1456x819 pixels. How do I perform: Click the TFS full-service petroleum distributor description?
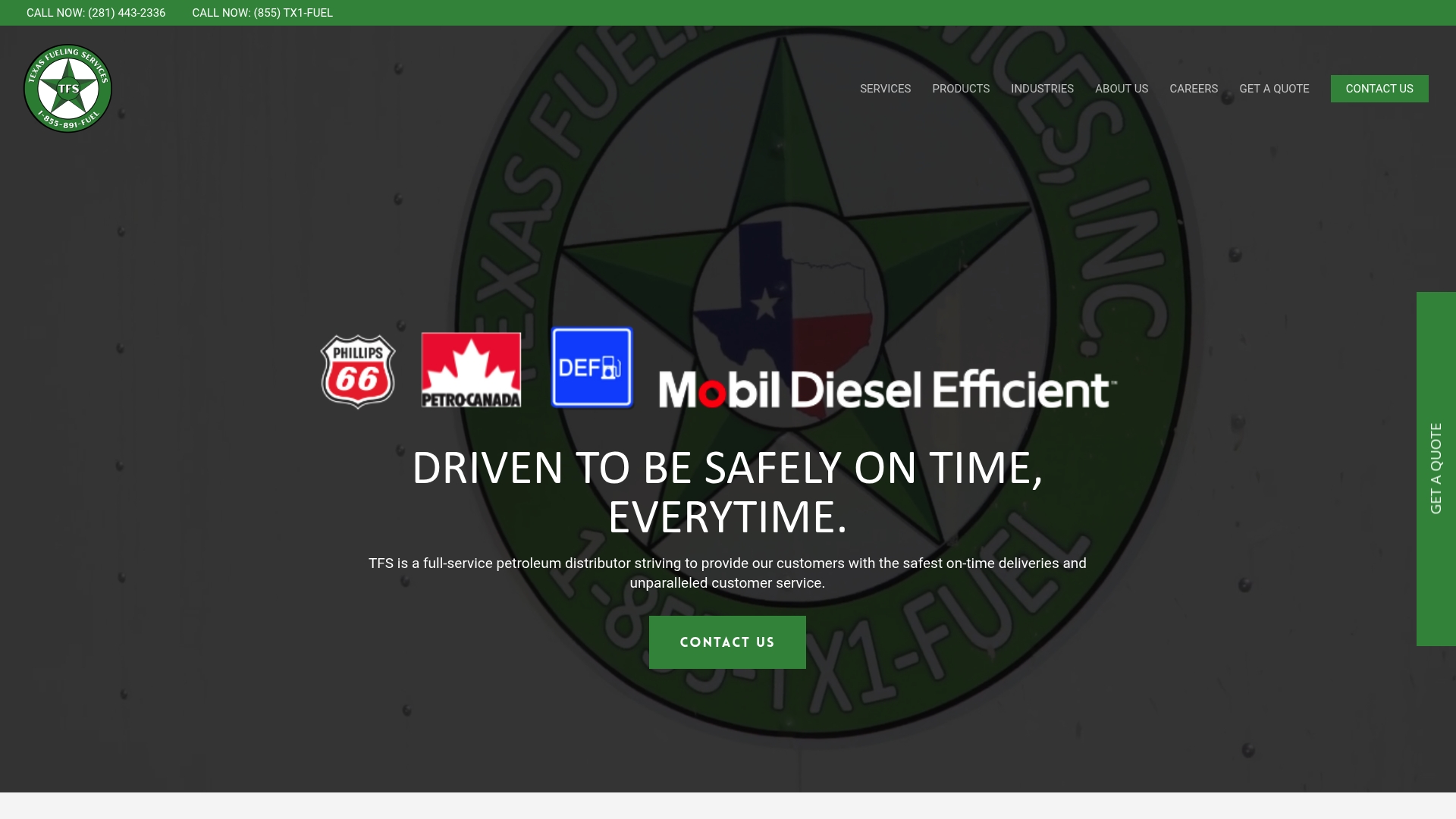click(727, 573)
